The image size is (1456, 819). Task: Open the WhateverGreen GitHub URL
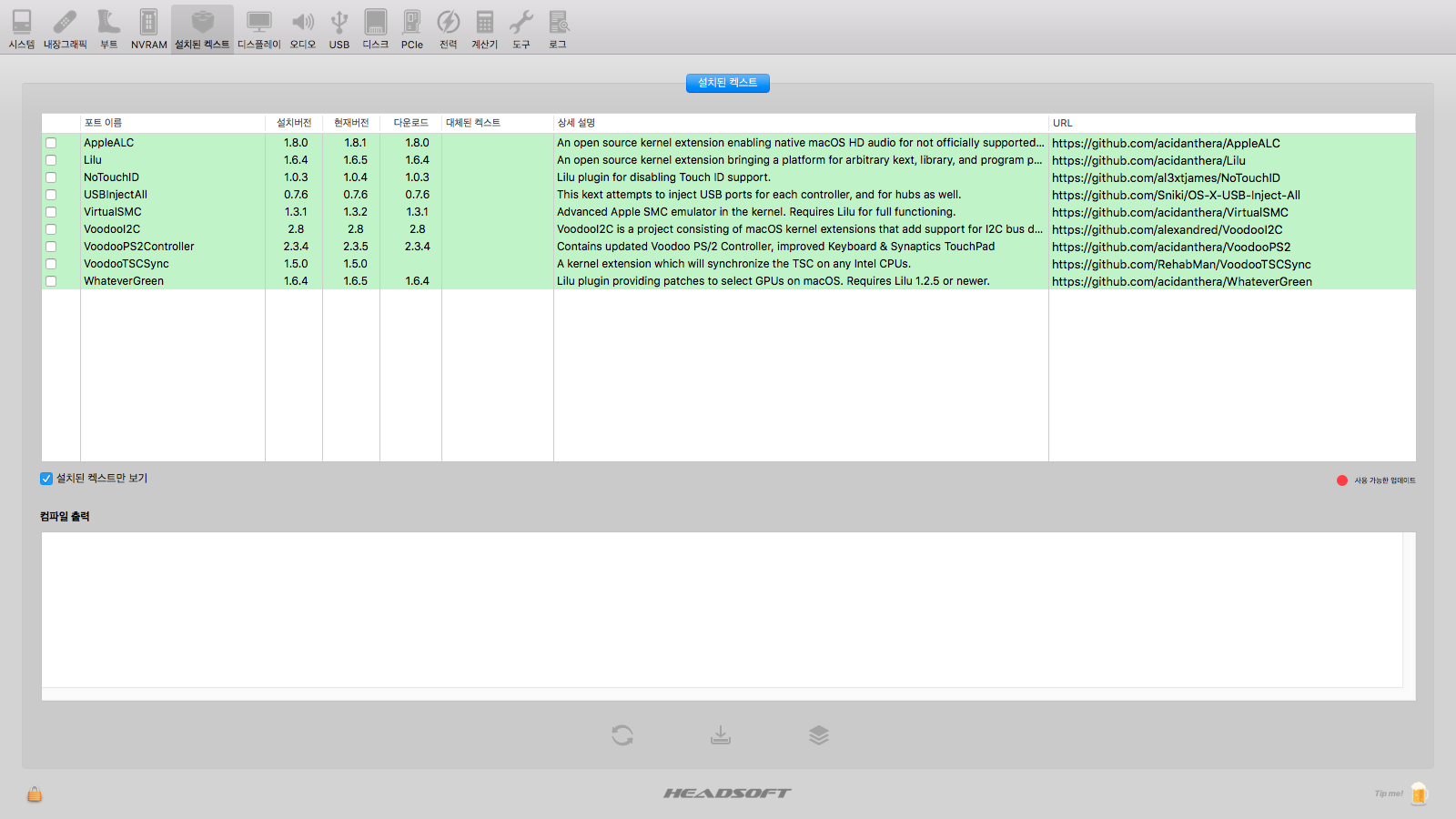(1182, 281)
